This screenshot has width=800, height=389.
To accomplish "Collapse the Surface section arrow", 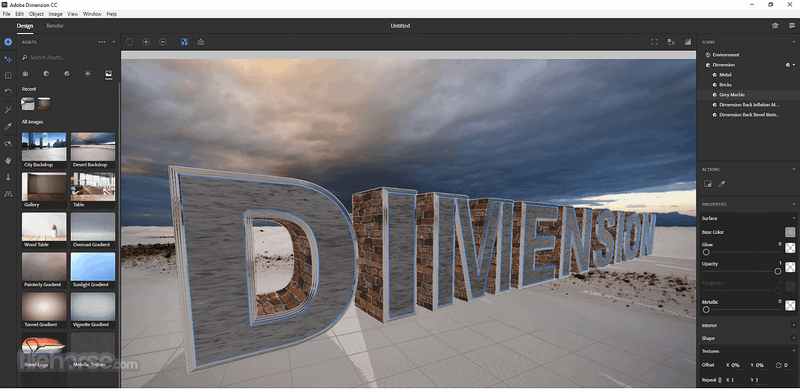I will [793, 218].
